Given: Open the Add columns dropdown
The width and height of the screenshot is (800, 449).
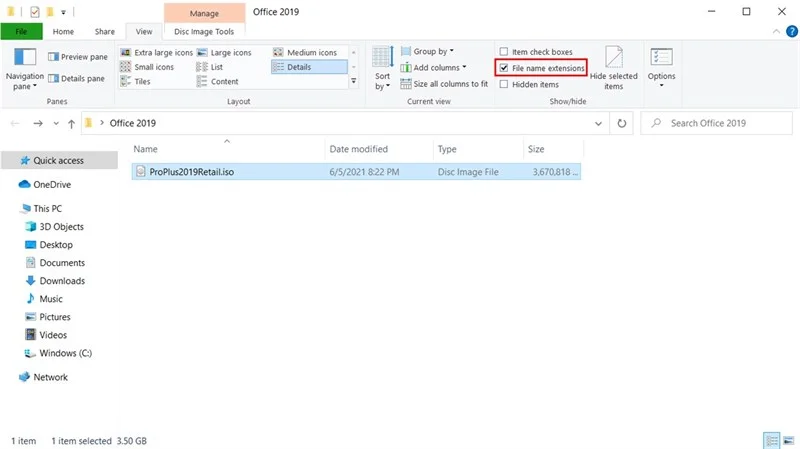Looking at the screenshot, I should 434,67.
